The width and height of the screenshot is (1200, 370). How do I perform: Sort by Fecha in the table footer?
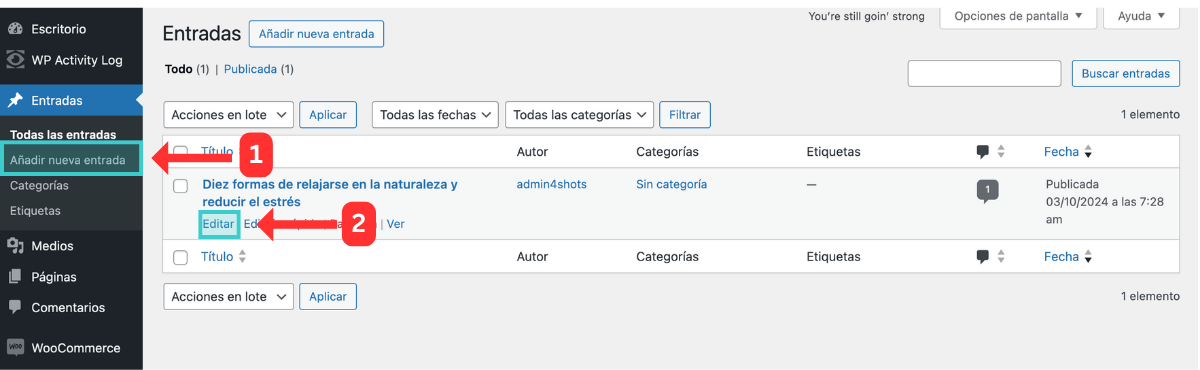click(x=1068, y=257)
